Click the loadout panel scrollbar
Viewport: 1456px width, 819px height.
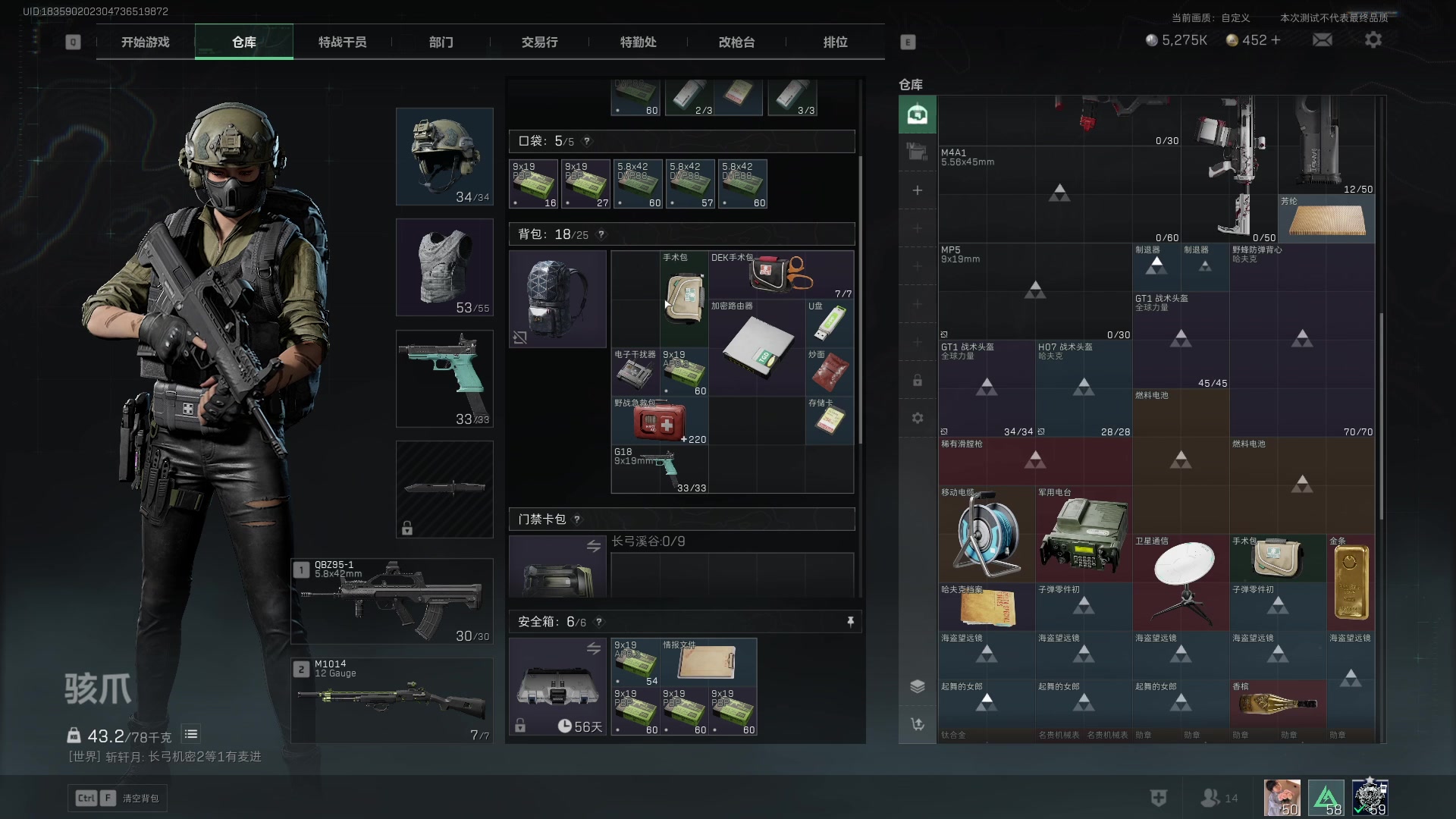tap(860, 300)
